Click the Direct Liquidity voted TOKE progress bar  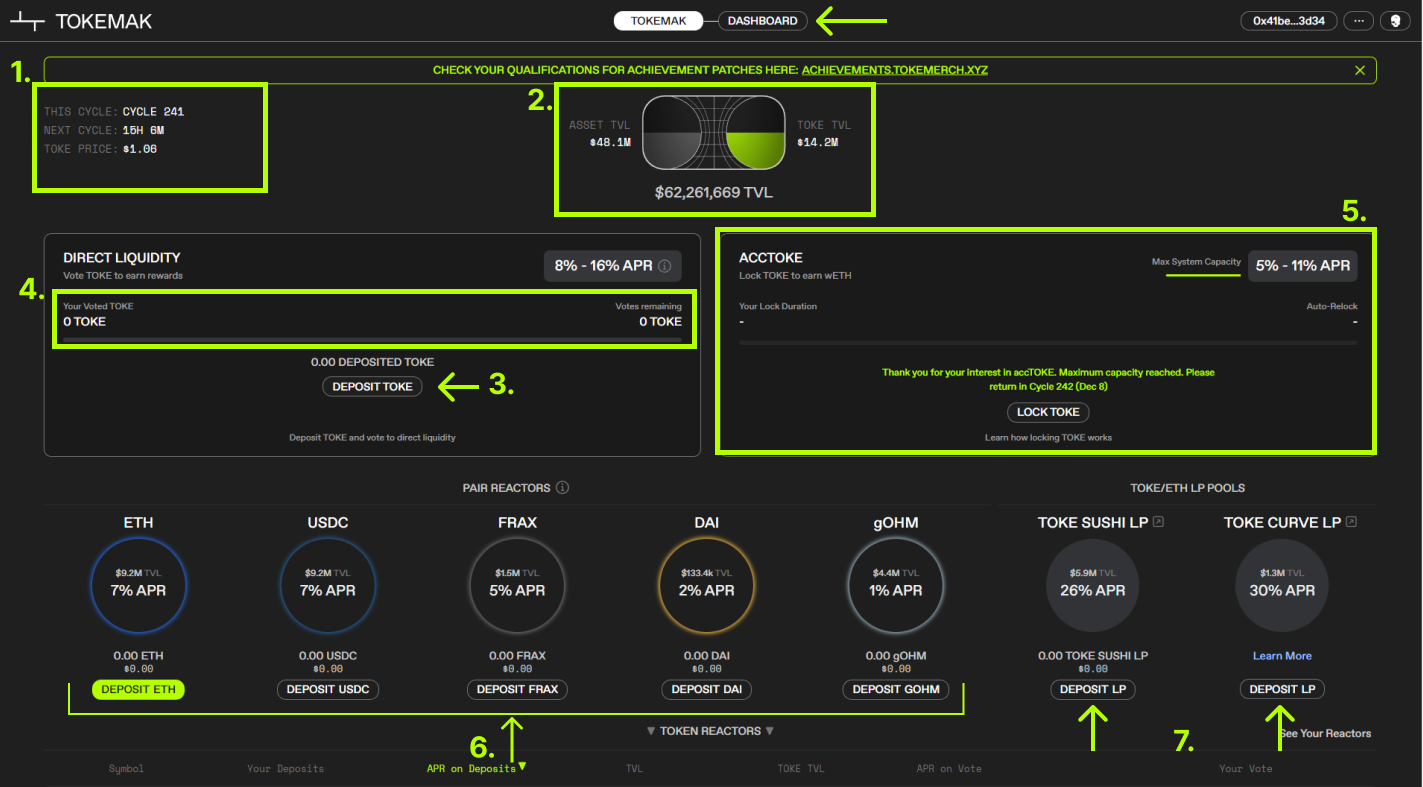372,340
